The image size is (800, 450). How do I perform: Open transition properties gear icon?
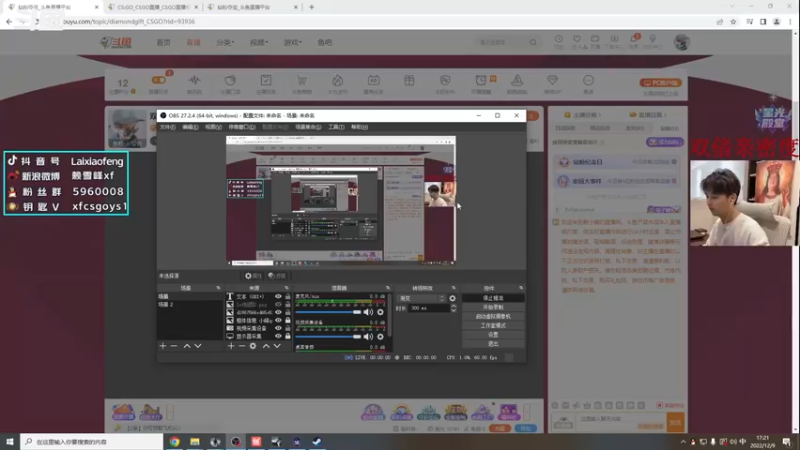(x=452, y=298)
